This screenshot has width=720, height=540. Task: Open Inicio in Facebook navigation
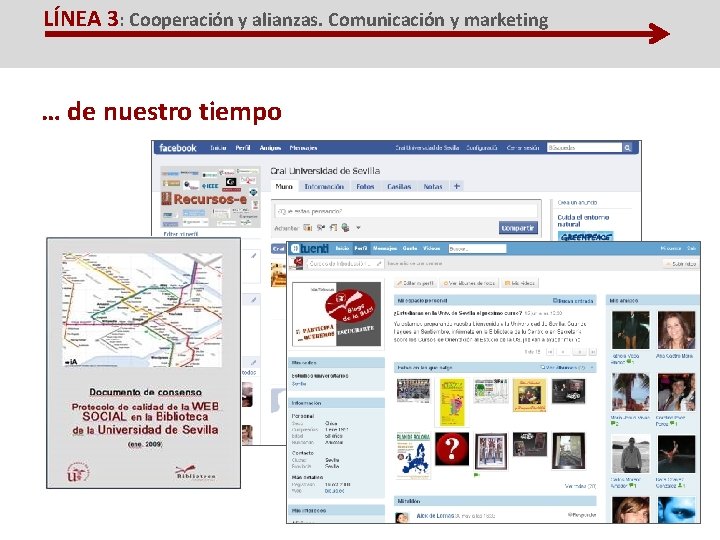(x=218, y=148)
